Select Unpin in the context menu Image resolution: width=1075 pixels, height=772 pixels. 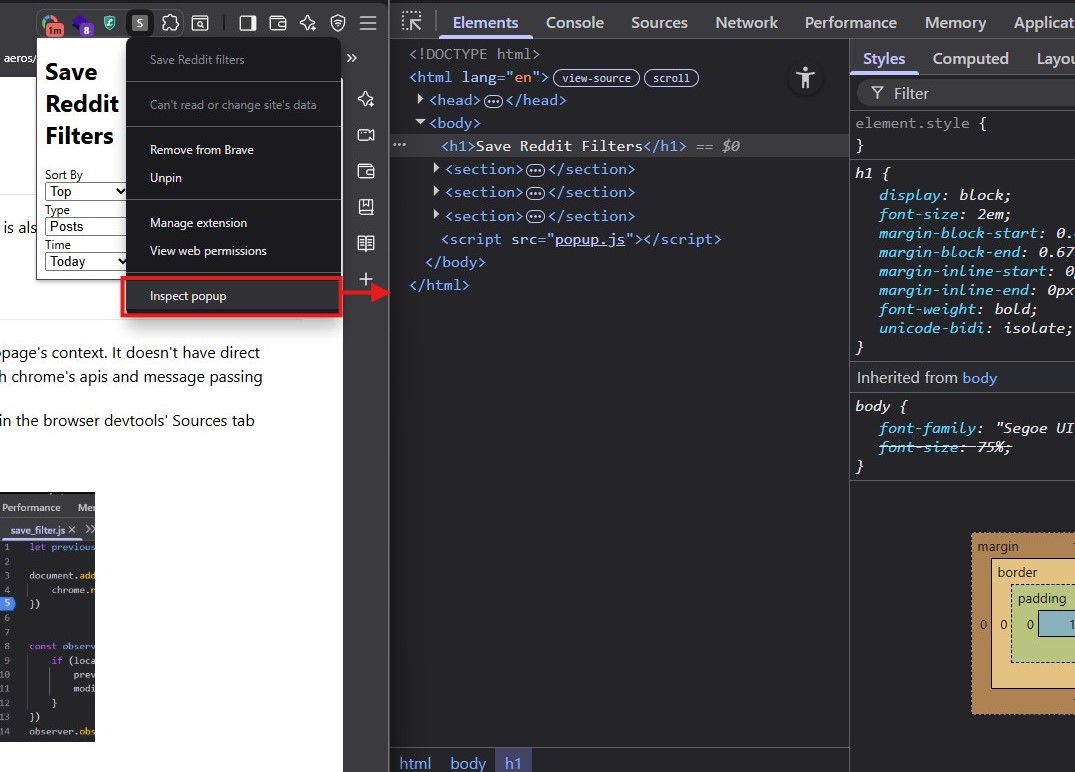pyautogui.click(x=233, y=178)
